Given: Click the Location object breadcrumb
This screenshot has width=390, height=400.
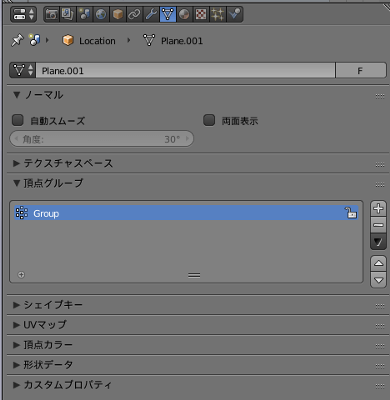Looking at the screenshot, I should click(x=89, y=41).
